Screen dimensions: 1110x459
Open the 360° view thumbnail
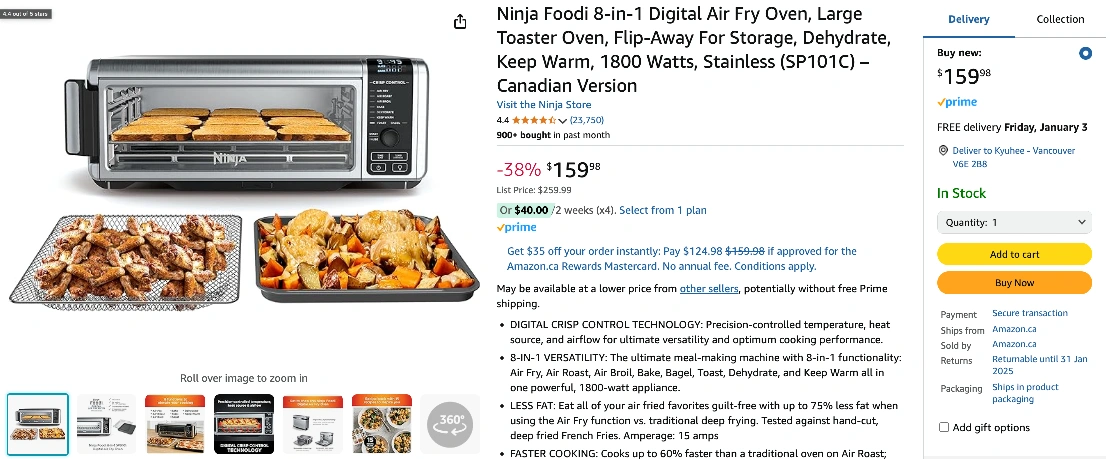tap(449, 423)
